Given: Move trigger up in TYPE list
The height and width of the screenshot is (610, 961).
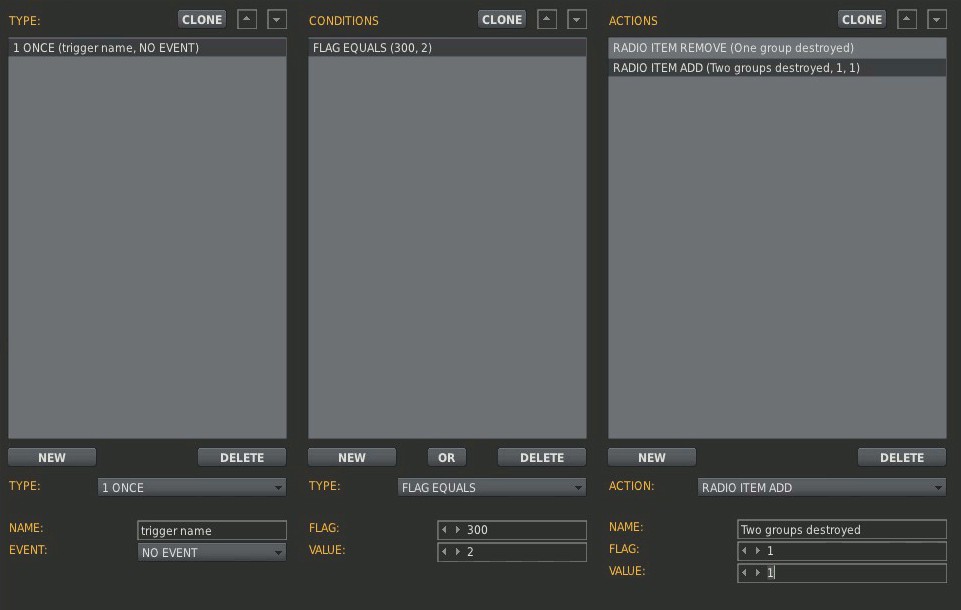Looking at the screenshot, I should [x=246, y=19].
